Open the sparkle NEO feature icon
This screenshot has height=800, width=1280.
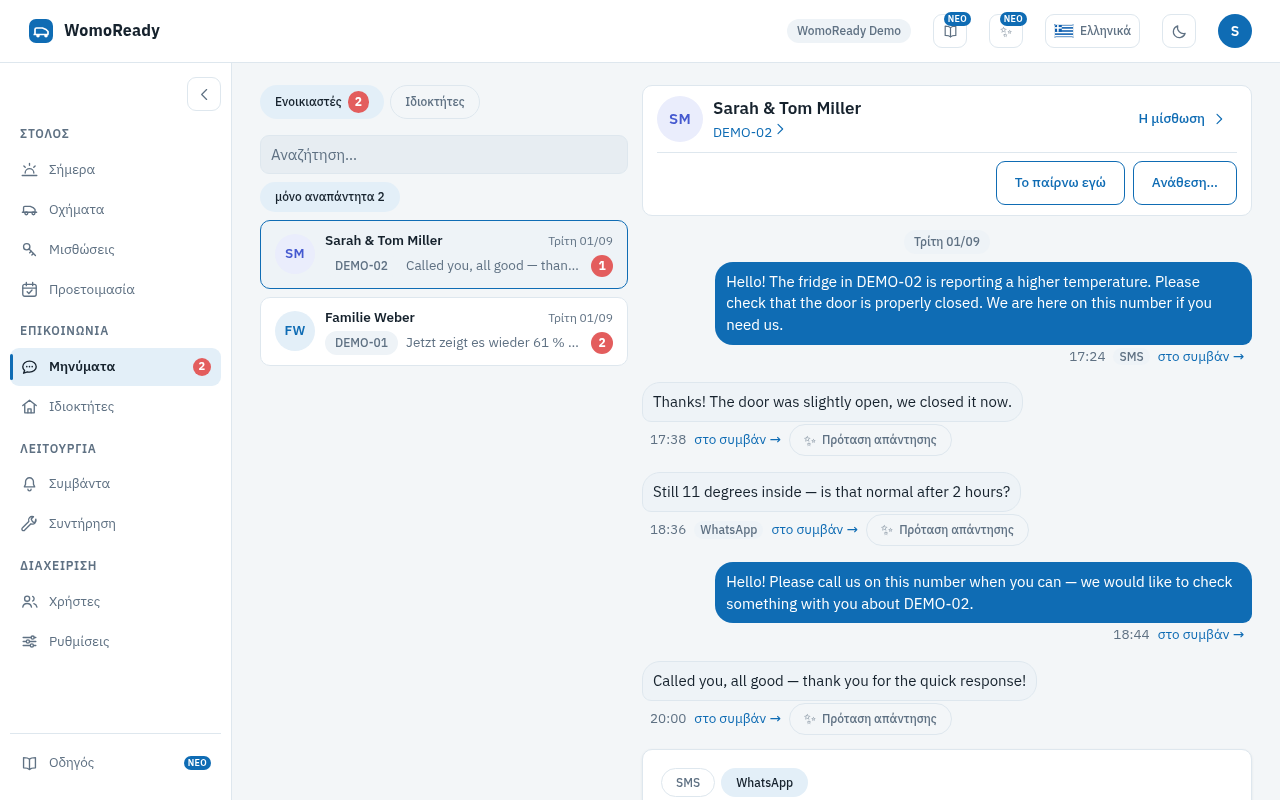(x=1006, y=31)
